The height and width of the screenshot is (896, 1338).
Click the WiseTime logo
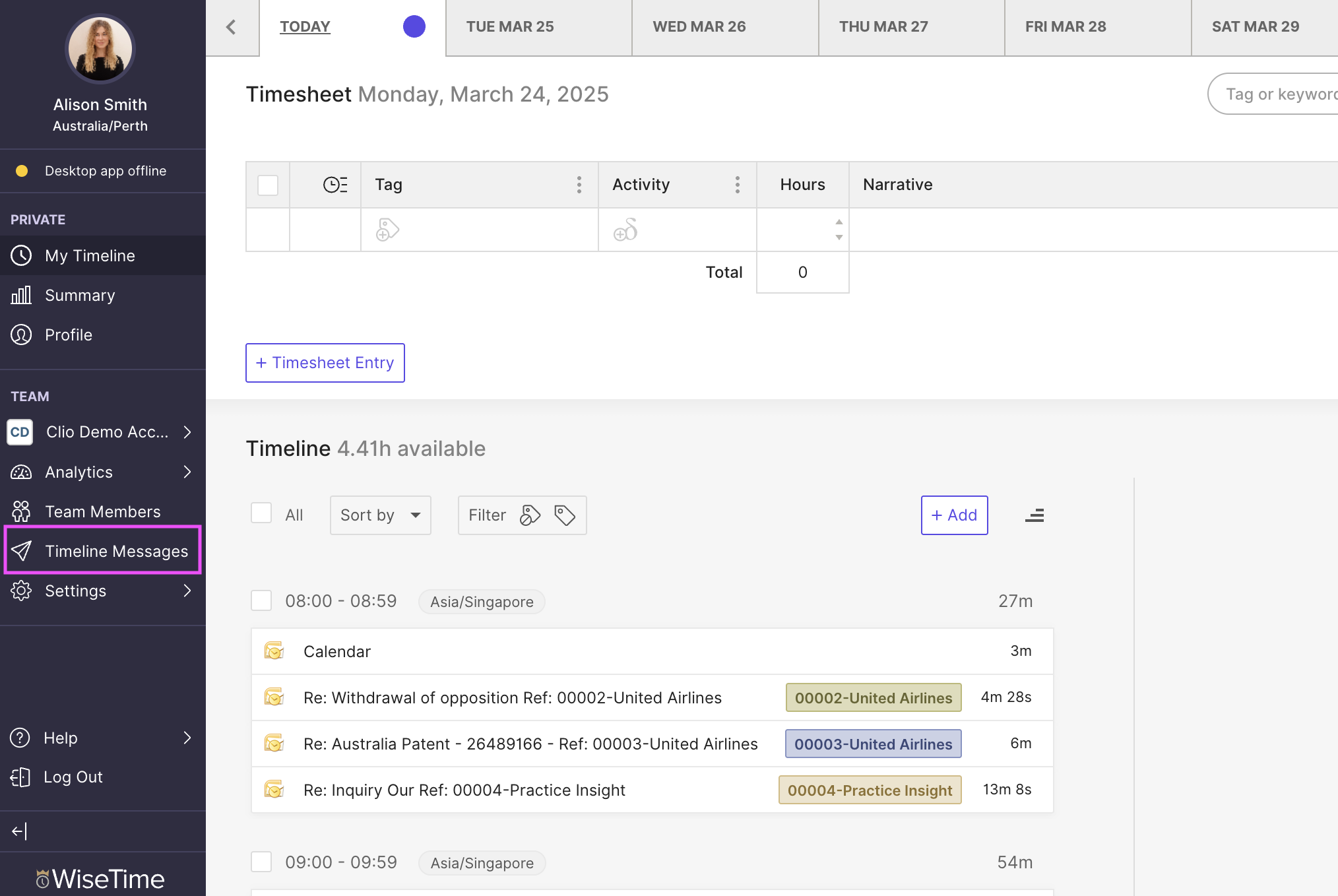100,879
